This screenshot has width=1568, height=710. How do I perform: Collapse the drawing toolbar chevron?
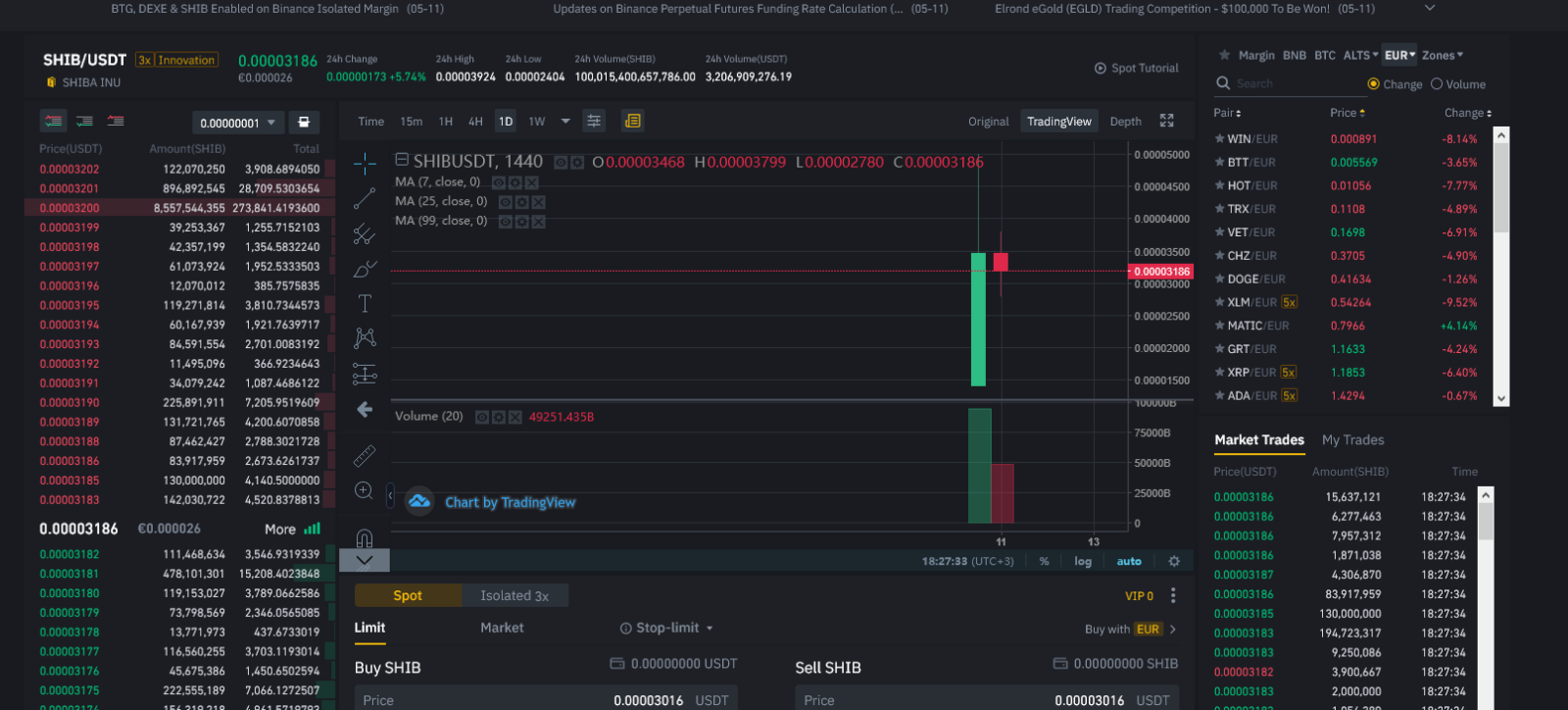click(x=365, y=560)
